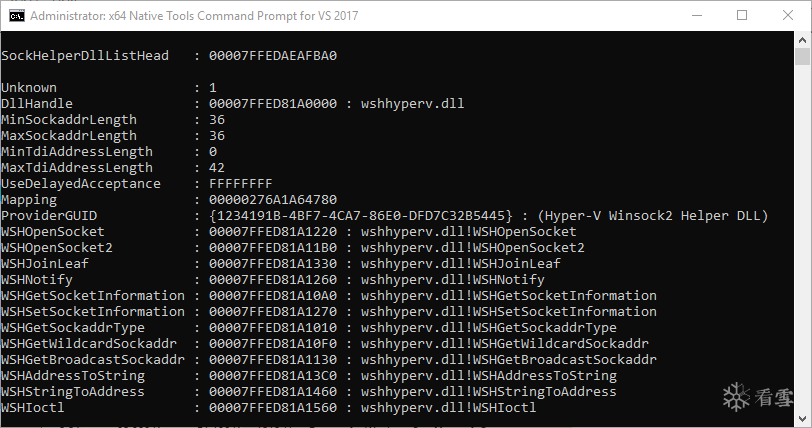This screenshot has height=428, width=812.
Task: Click wshhyperv.dll!WSHStringToAddress symbol
Action: [489, 392]
